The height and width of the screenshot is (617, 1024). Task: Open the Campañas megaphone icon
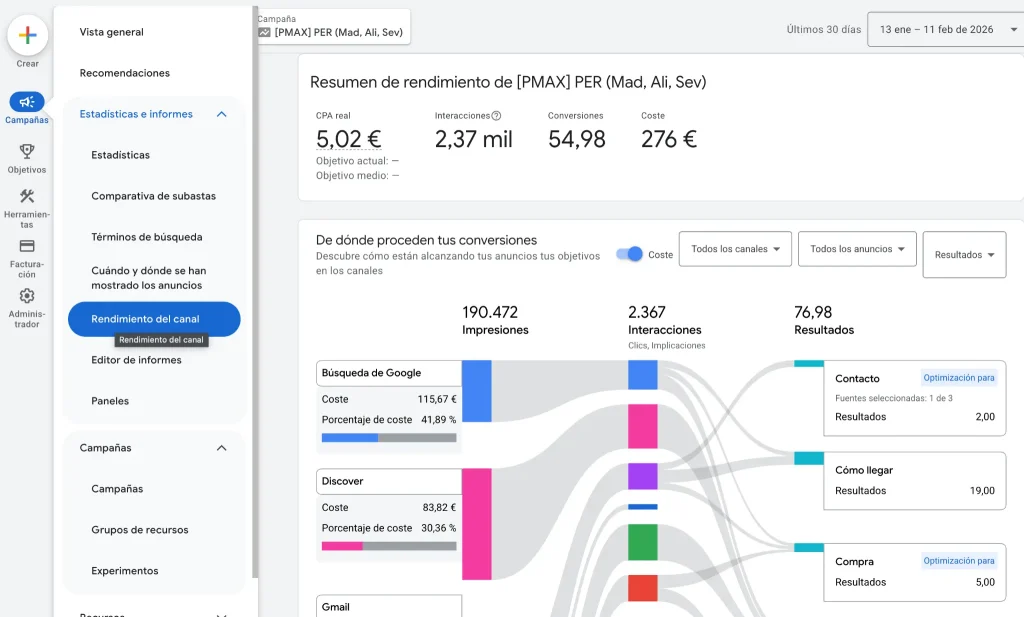click(27, 102)
